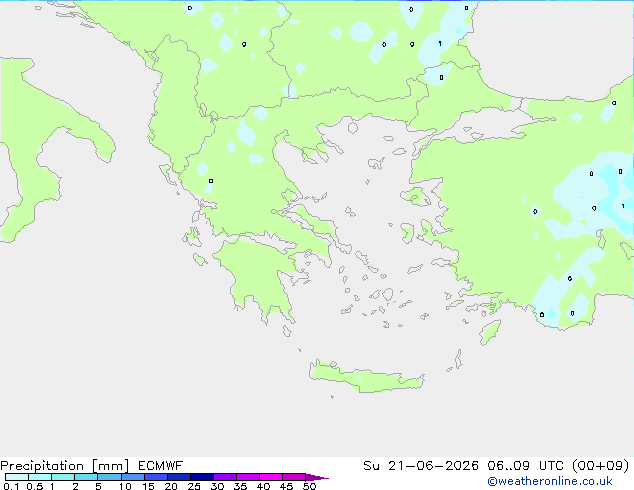The width and height of the screenshot is (634, 490).
Task: Click the 45–50 mm legend color swatch
Action: tap(294, 477)
